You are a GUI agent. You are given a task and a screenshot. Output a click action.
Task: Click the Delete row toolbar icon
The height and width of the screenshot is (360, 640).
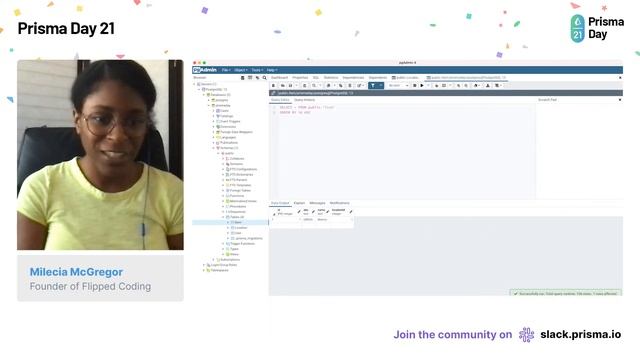[350, 85]
